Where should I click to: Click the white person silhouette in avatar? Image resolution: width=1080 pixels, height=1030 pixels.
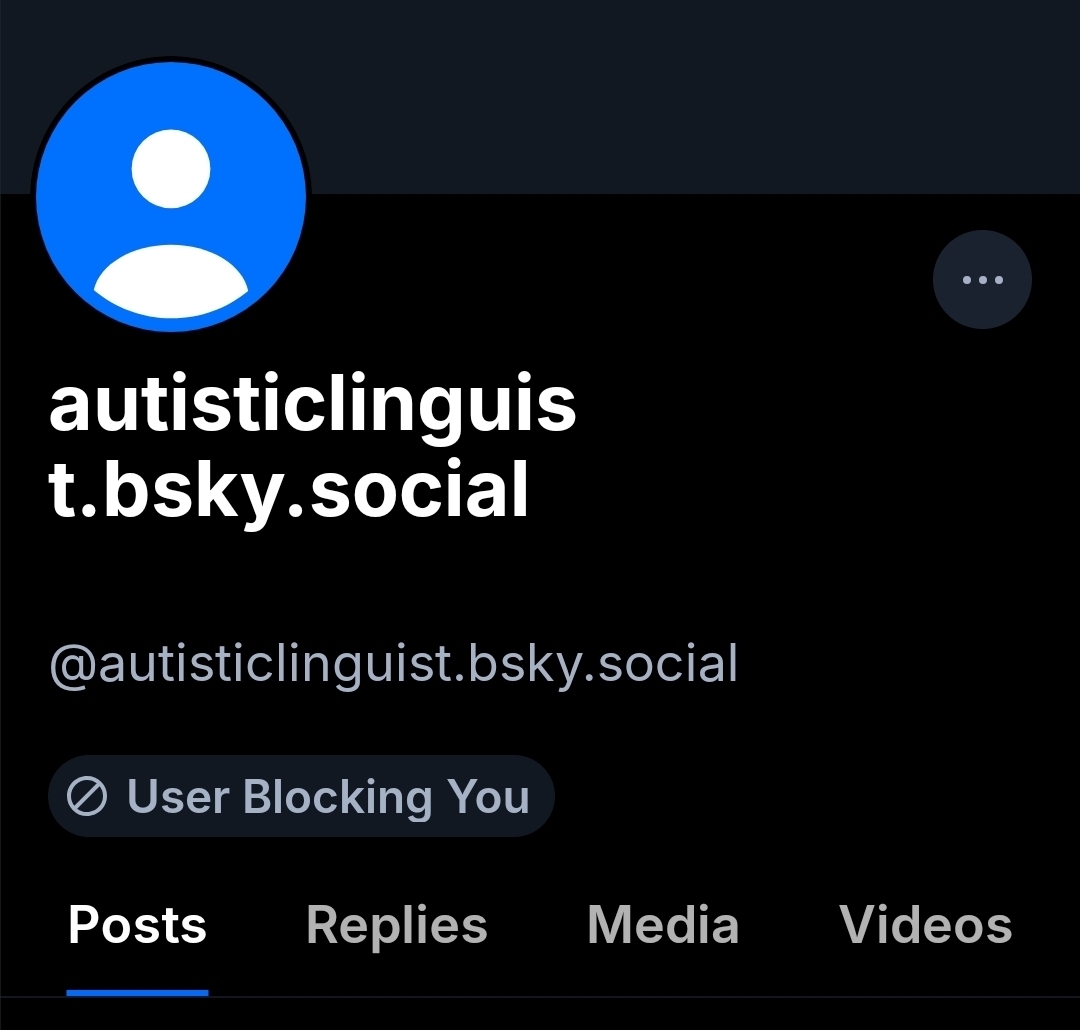coord(171,223)
